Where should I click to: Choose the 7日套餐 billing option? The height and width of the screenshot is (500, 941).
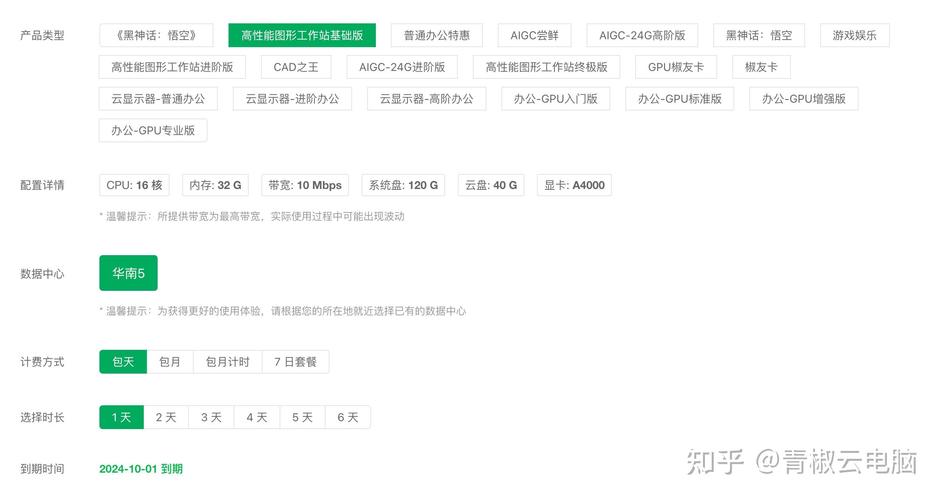coord(295,362)
